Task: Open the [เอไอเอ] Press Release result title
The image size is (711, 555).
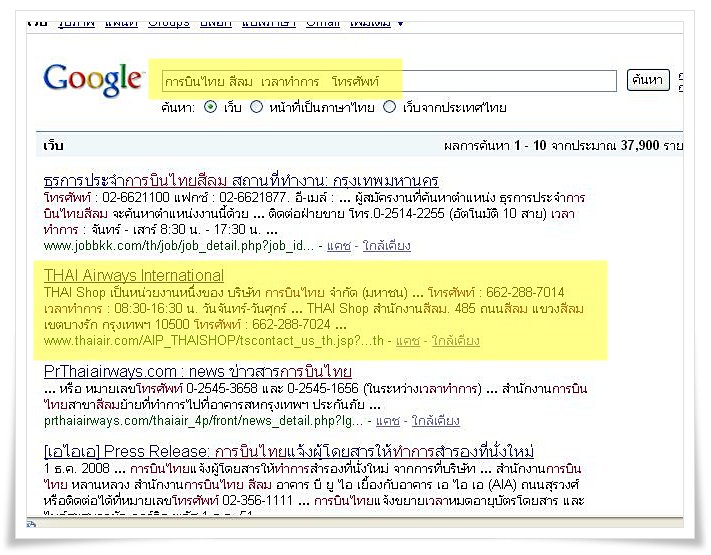Action: click(x=289, y=451)
